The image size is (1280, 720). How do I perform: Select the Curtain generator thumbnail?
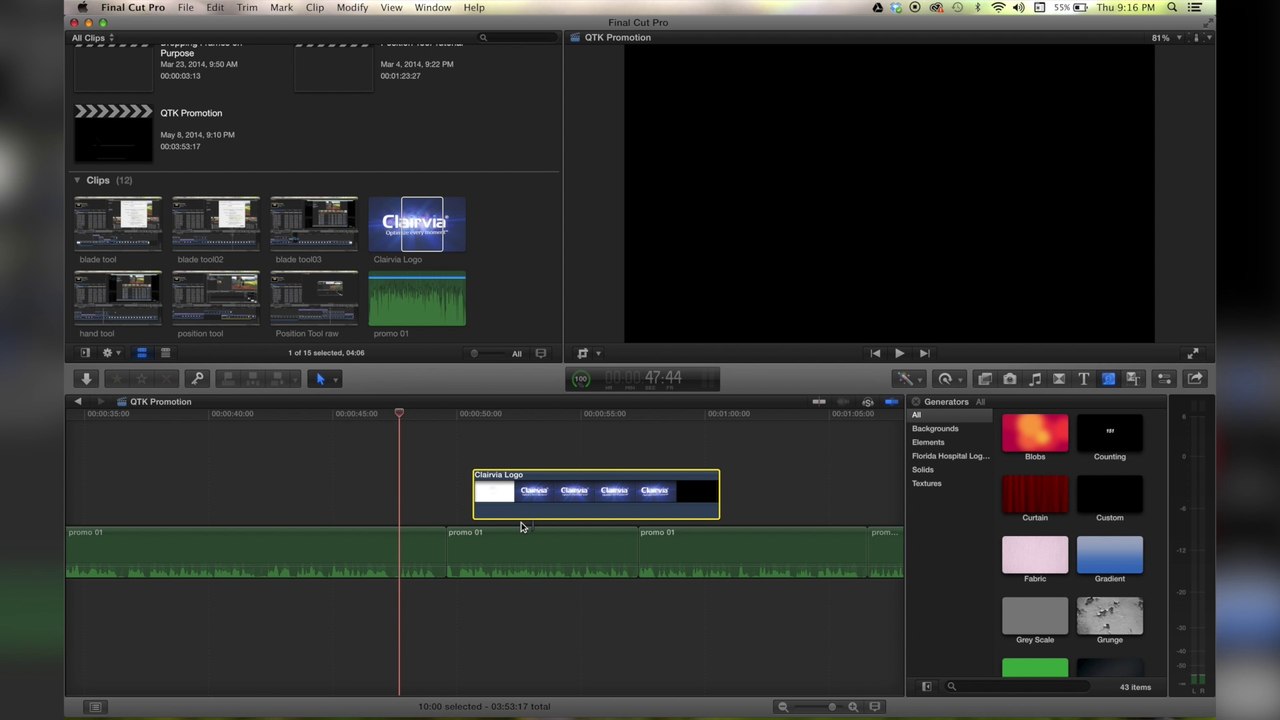tap(1035, 493)
